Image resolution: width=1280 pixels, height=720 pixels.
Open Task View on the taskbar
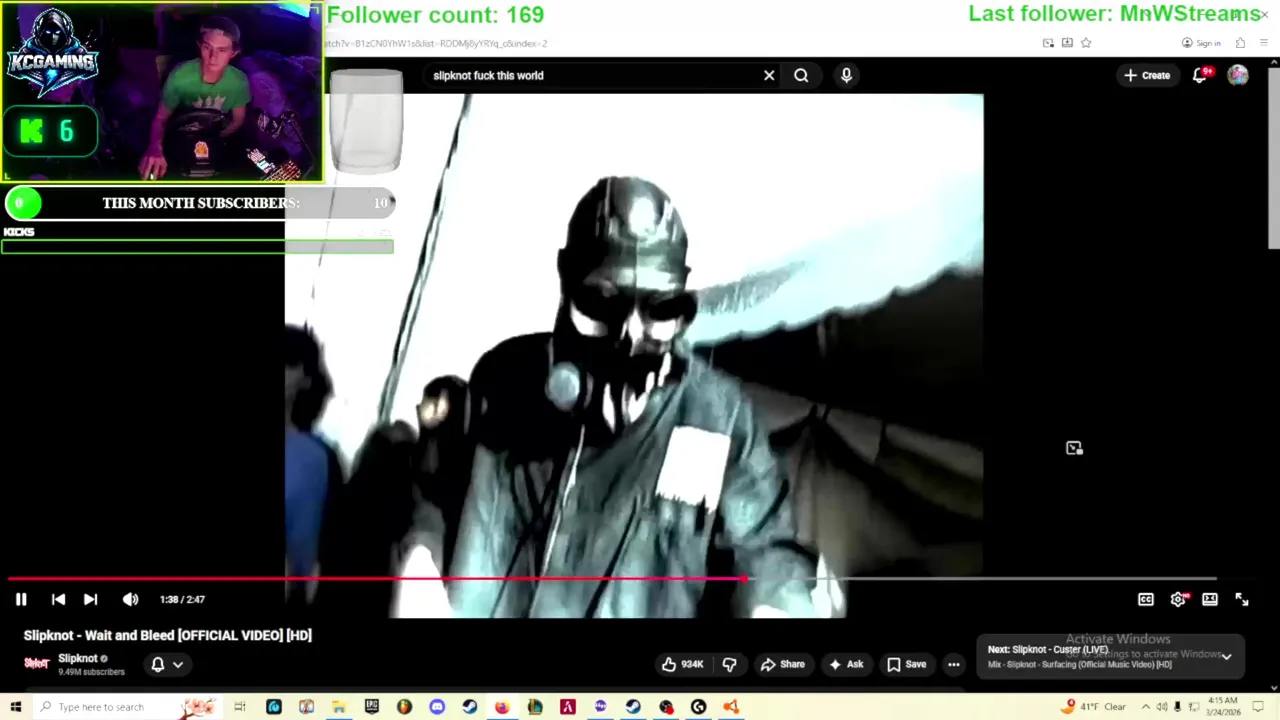(240, 707)
